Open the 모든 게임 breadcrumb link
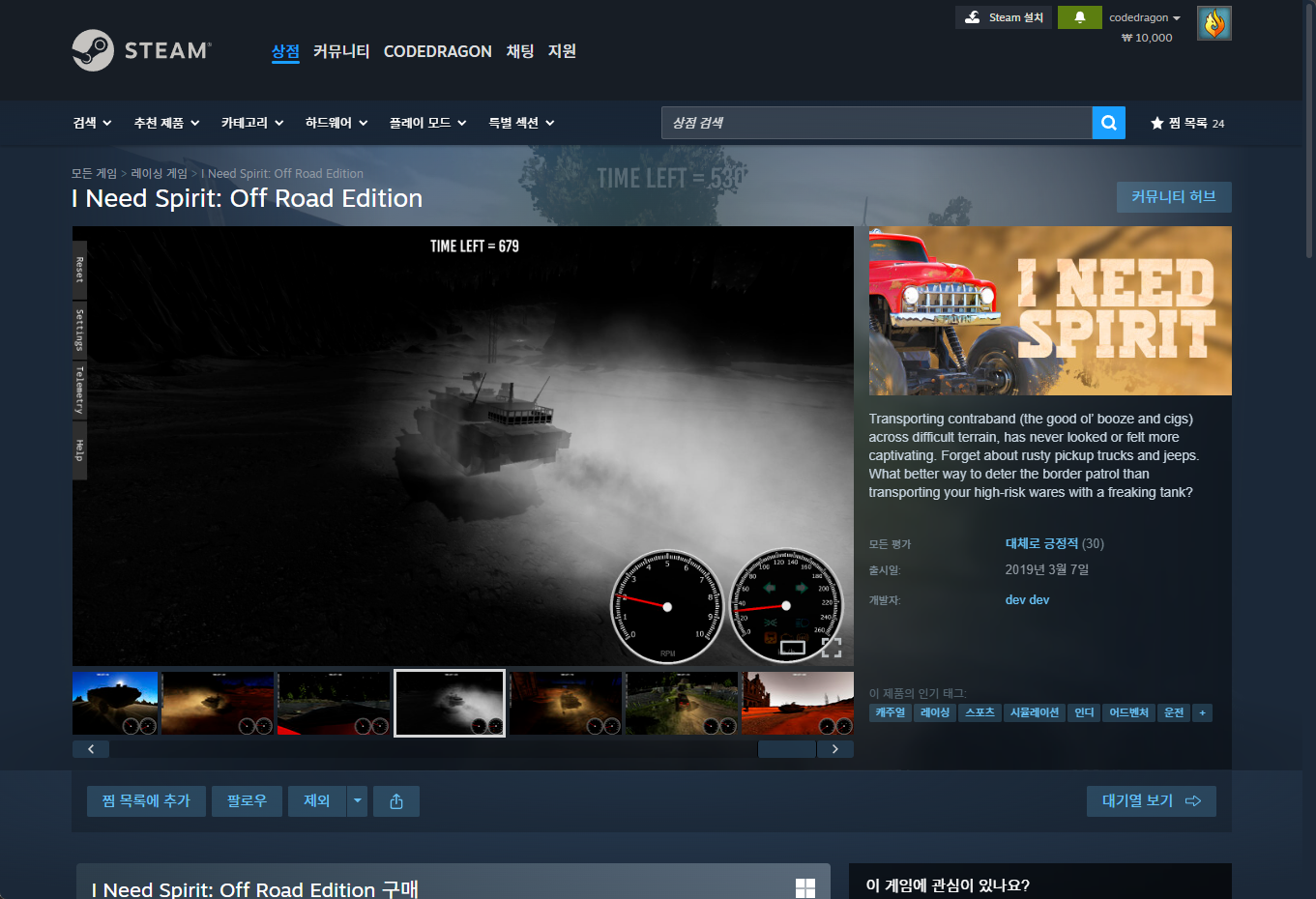Screen dimensions: 1316x899 coord(94,174)
